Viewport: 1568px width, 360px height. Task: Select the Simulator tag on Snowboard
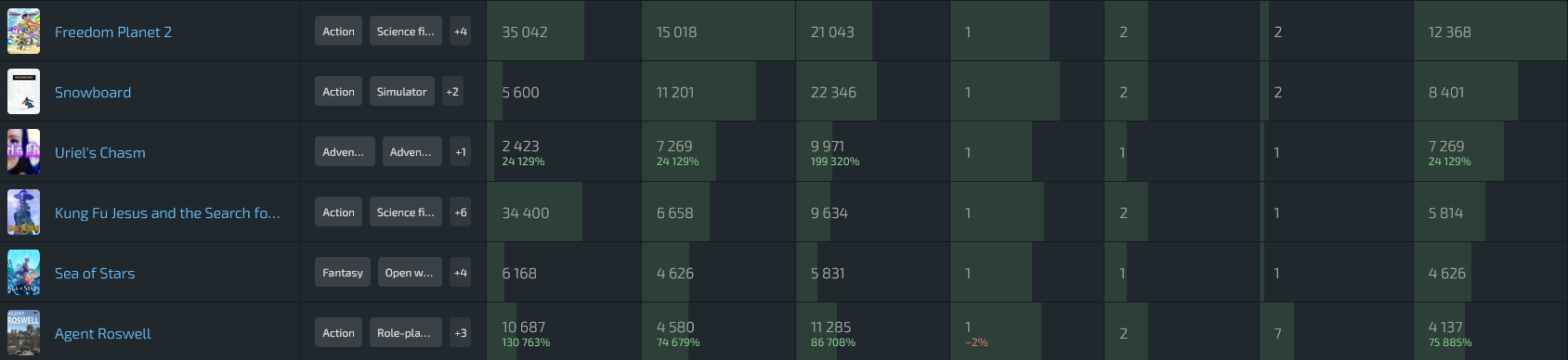(402, 92)
